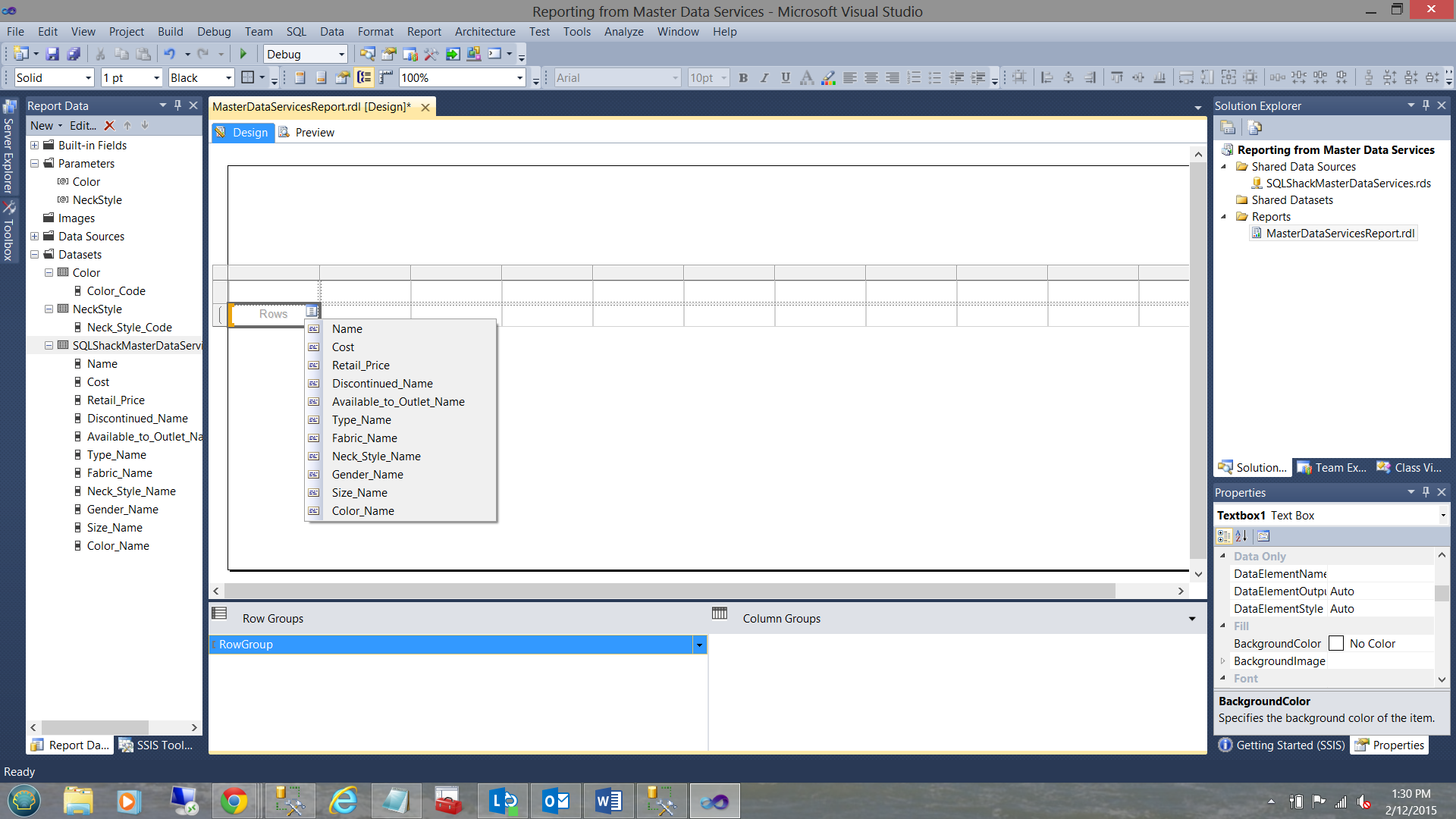Open Microsoft Word from the taskbar
Viewport: 1456px width, 819px height.
tap(608, 801)
